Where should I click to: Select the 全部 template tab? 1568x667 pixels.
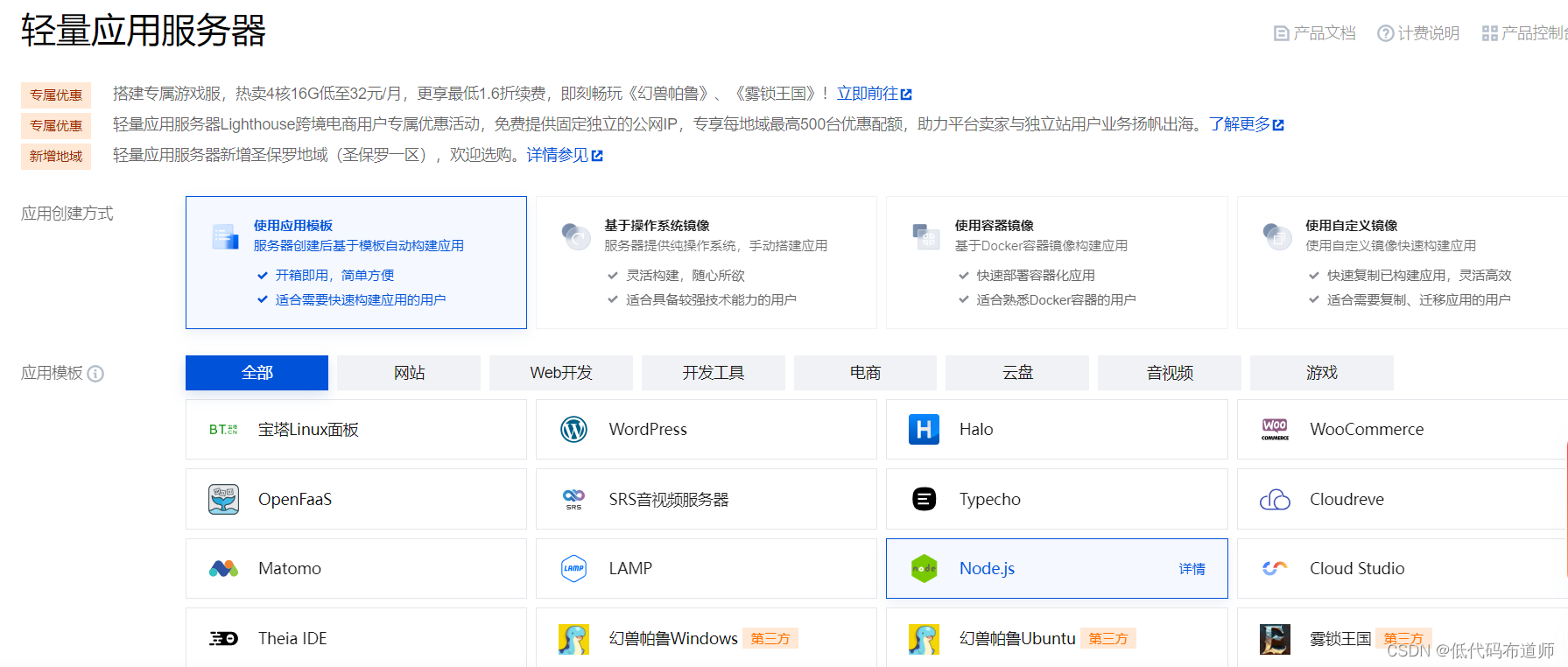[257, 373]
